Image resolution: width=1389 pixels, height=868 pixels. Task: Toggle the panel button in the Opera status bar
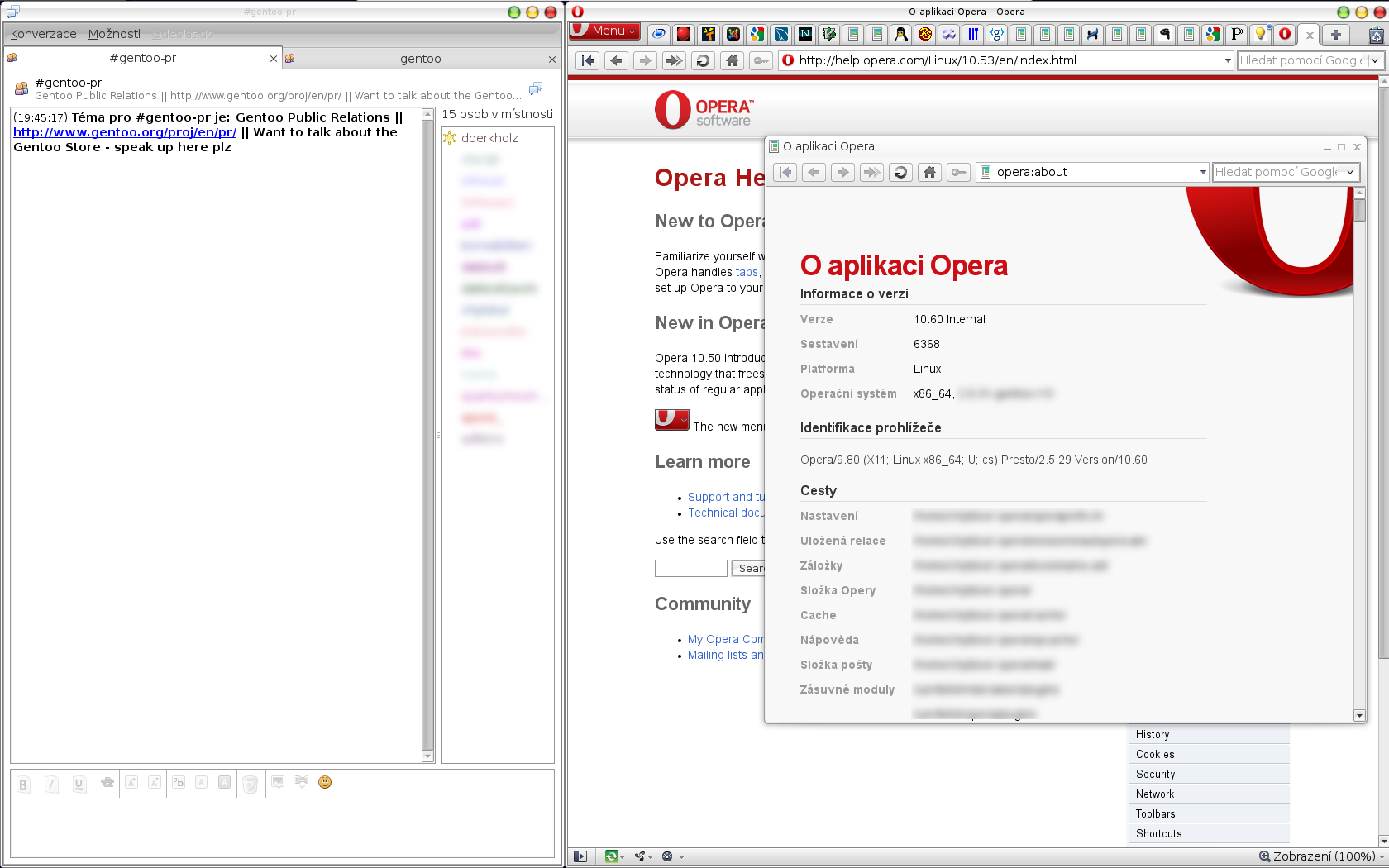pyautogui.click(x=580, y=856)
